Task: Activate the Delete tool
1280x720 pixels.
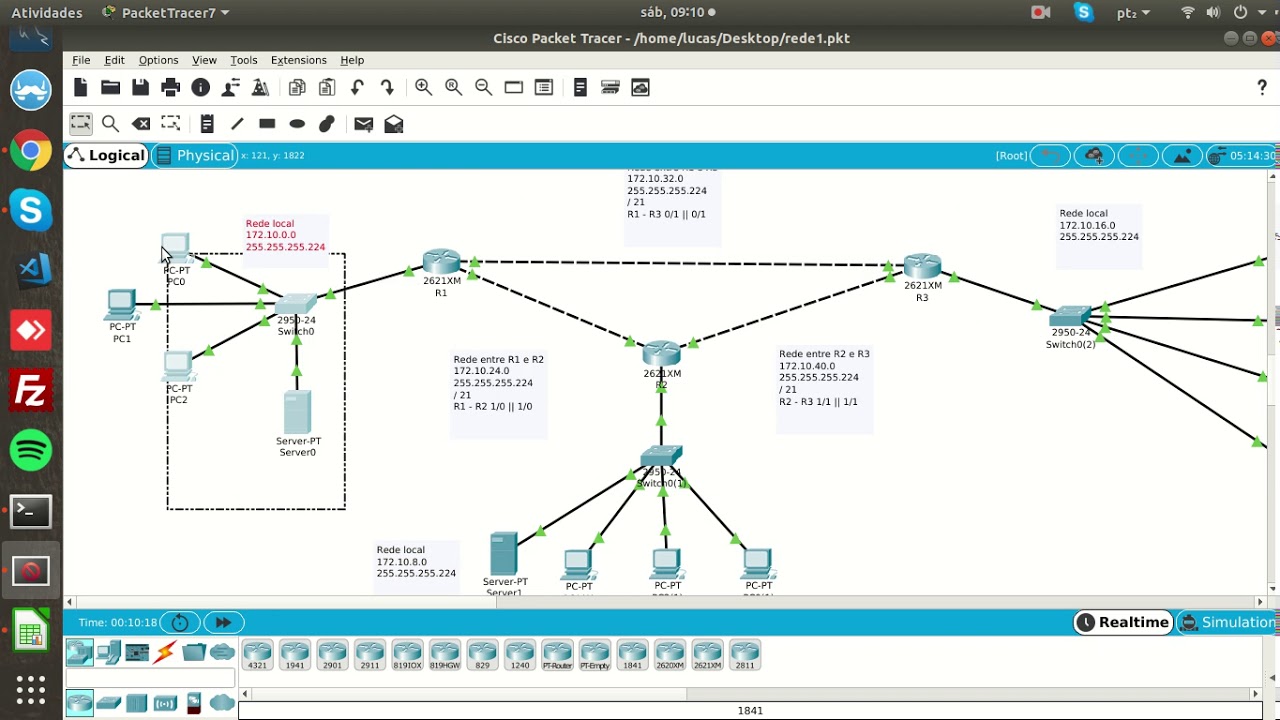Action: point(141,124)
